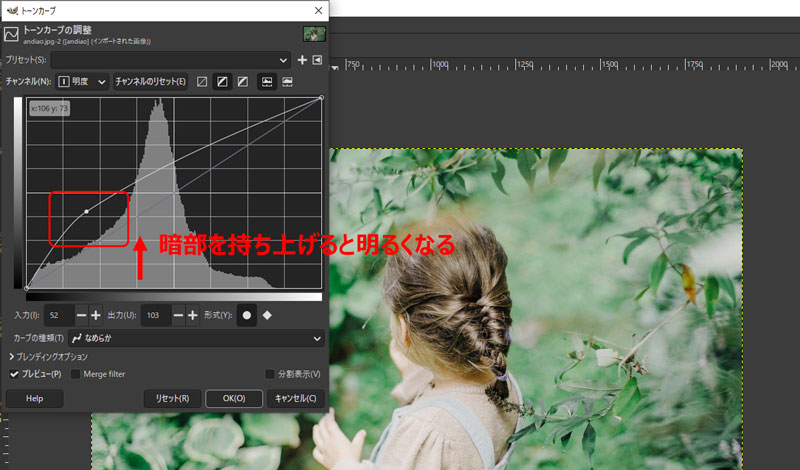Click the チャンネルのリセット(E) button
This screenshot has width=800, height=470.
point(150,82)
